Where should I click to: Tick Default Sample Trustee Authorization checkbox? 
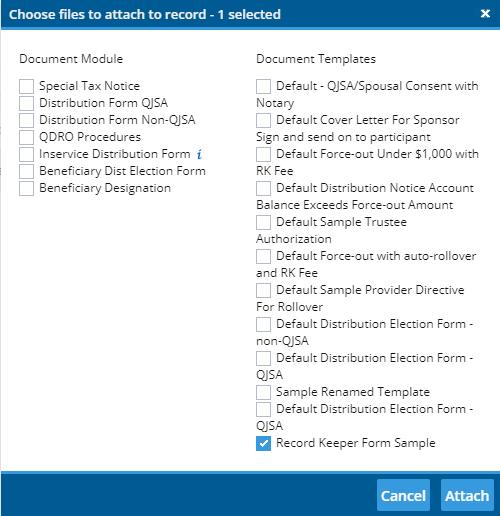point(263,222)
